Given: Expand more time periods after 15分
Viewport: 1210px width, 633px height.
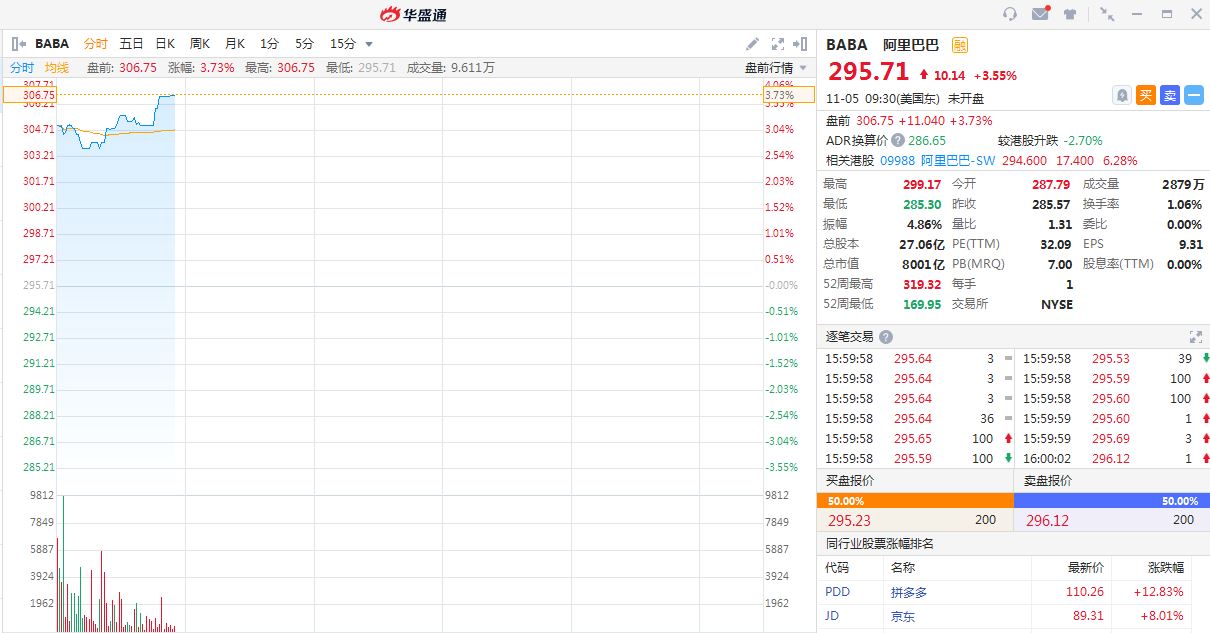Looking at the screenshot, I should pos(369,44).
